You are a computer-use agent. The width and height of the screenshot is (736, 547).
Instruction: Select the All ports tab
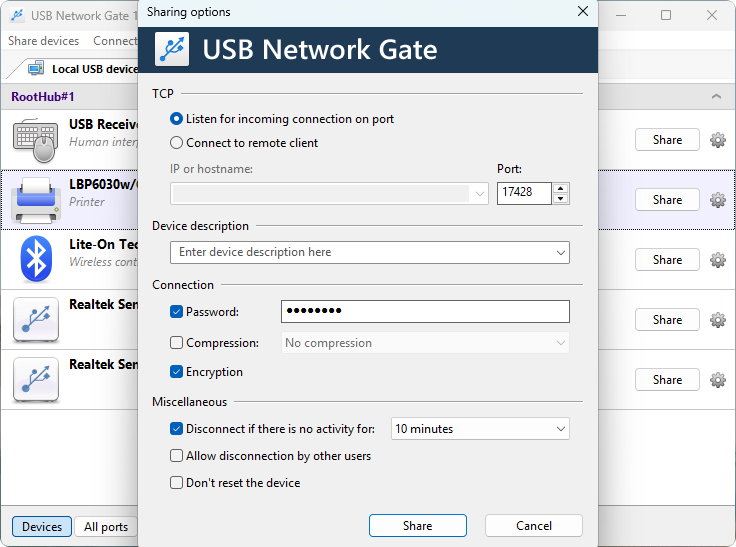(x=106, y=526)
